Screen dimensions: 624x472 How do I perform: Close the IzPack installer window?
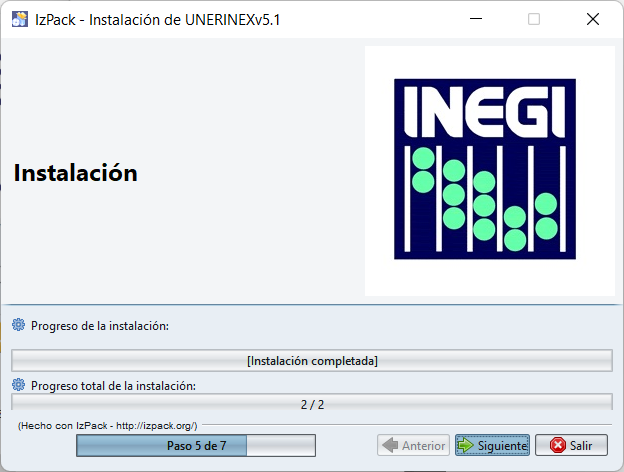[x=593, y=19]
